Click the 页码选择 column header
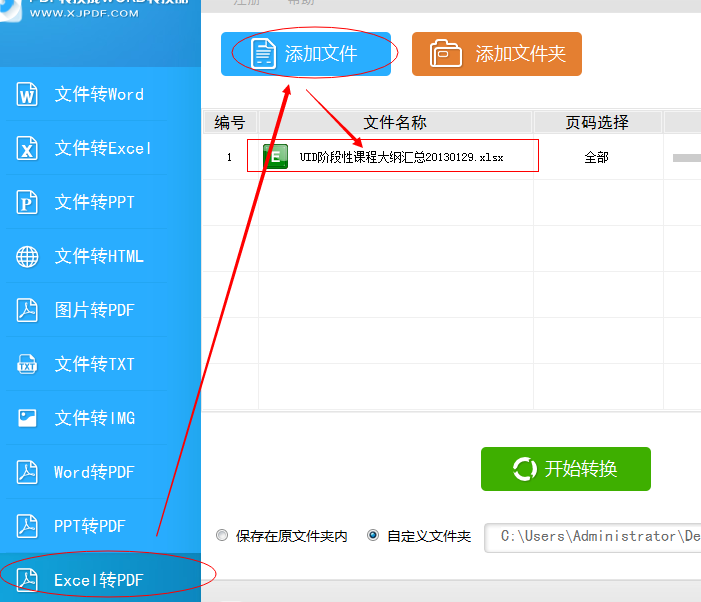 tap(597, 122)
